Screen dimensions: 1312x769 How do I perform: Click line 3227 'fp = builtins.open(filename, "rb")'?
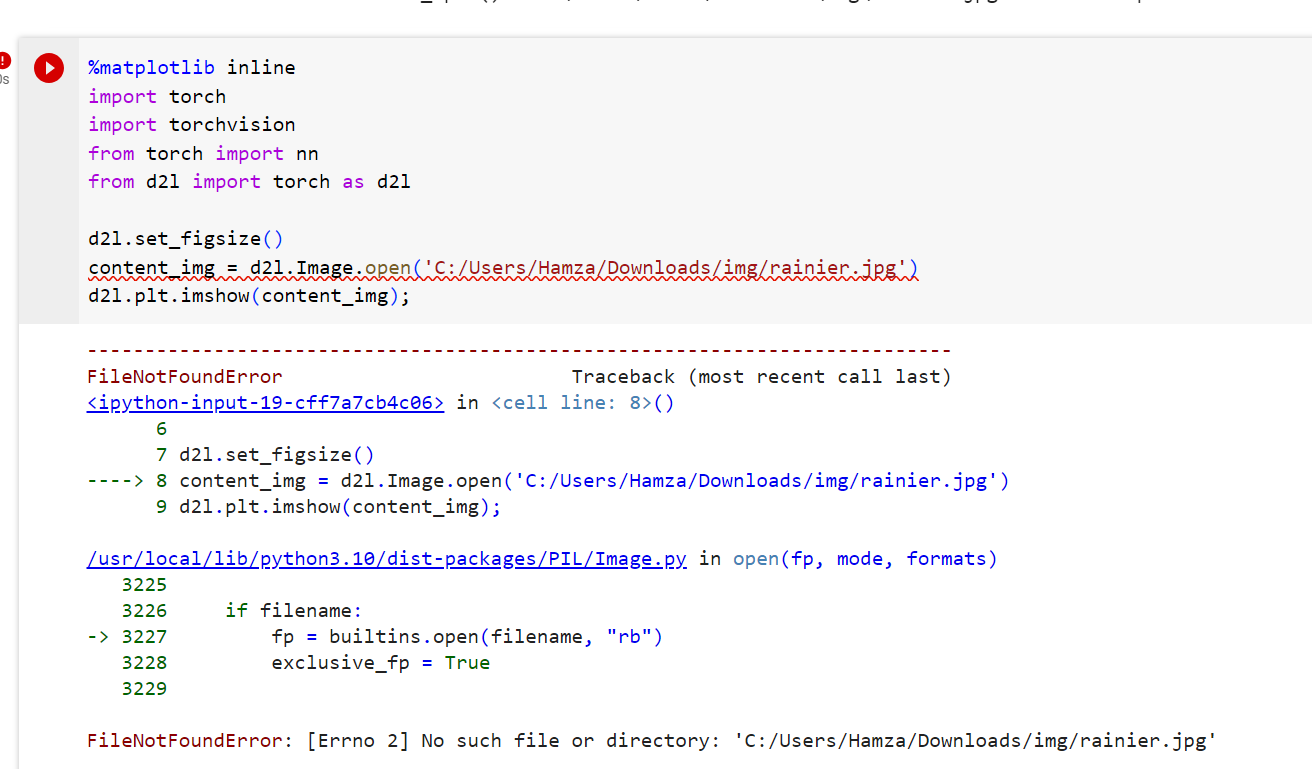467,637
